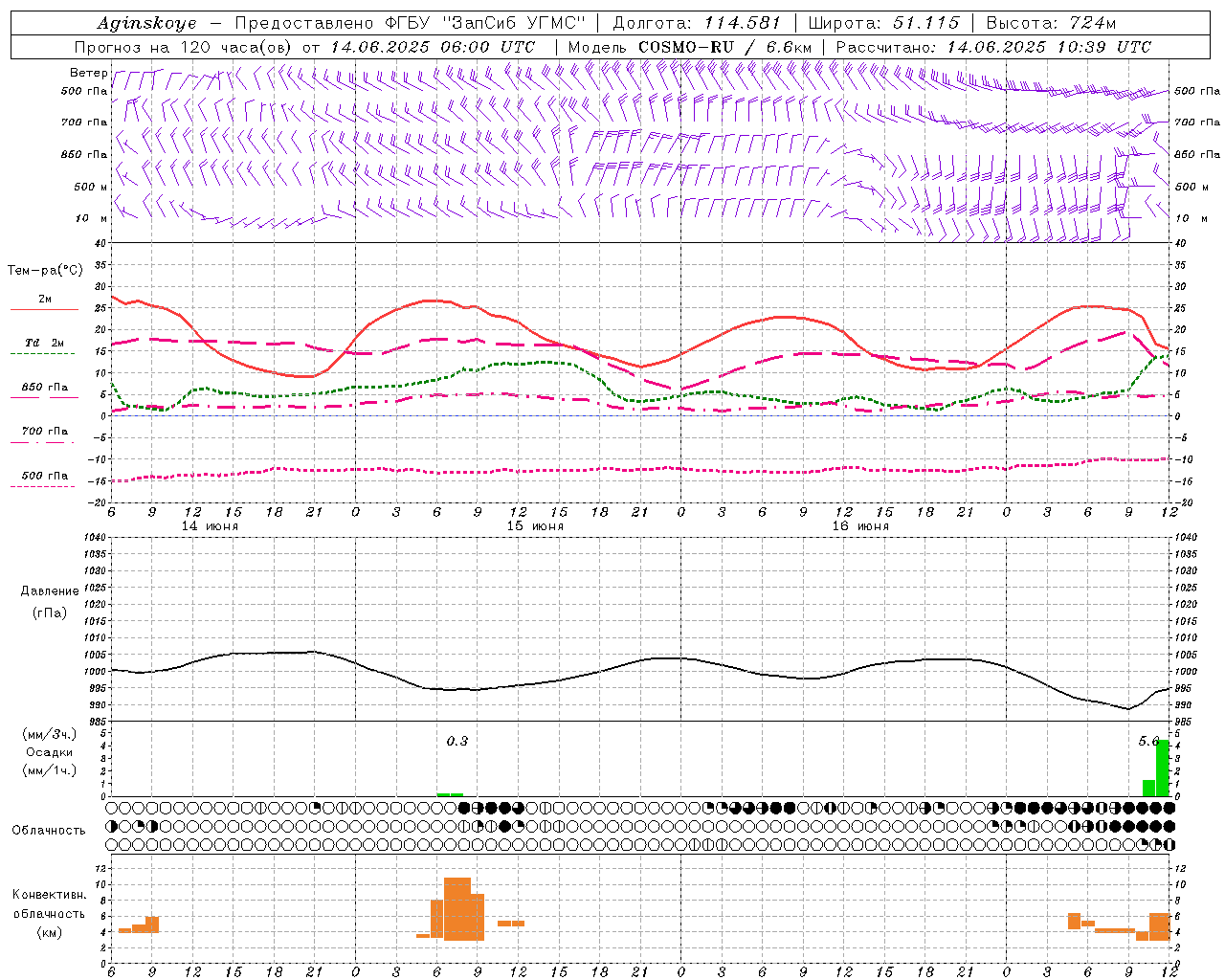Click the "Td 2м" dew point legend entry
Image resolution: width=1225 pixels, height=980 pixels.
(x=44, y=343)
